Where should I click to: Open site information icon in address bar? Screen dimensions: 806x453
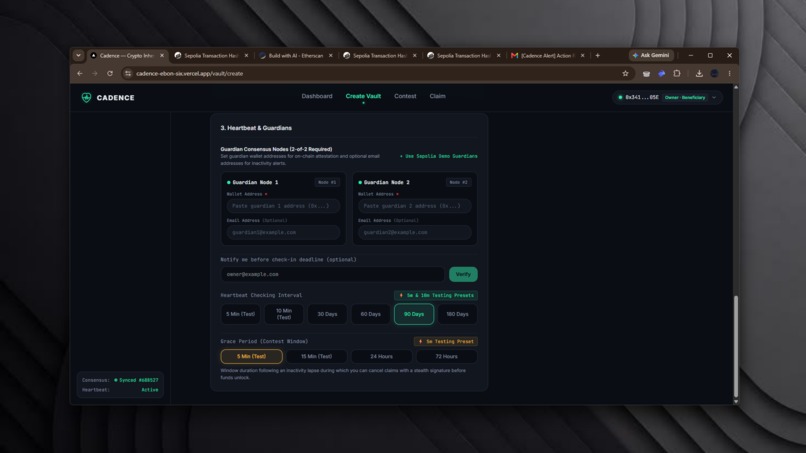coord(128,74)
